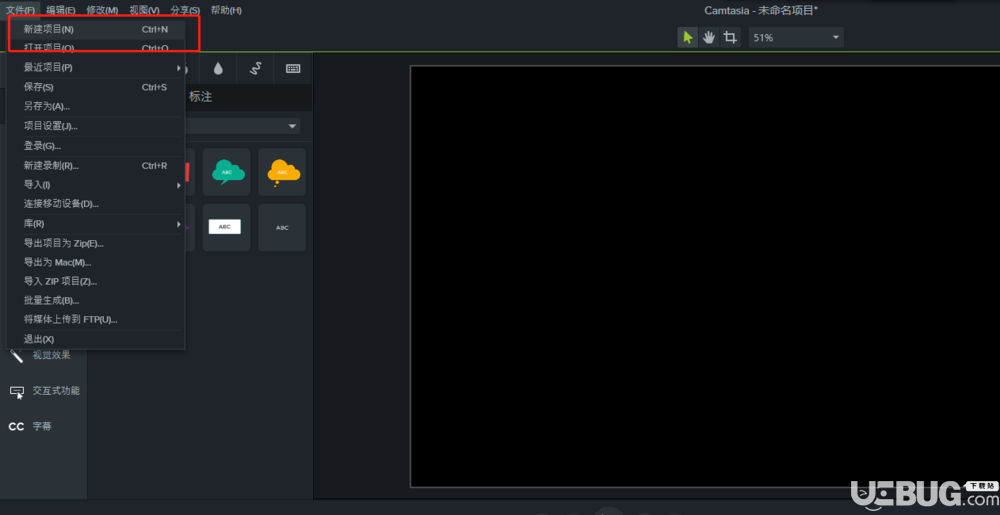This screenshot has width=1000, height=515.
Task: Choose 导入 ZIP 项目(Z)... entry
Action: point(96,282)
